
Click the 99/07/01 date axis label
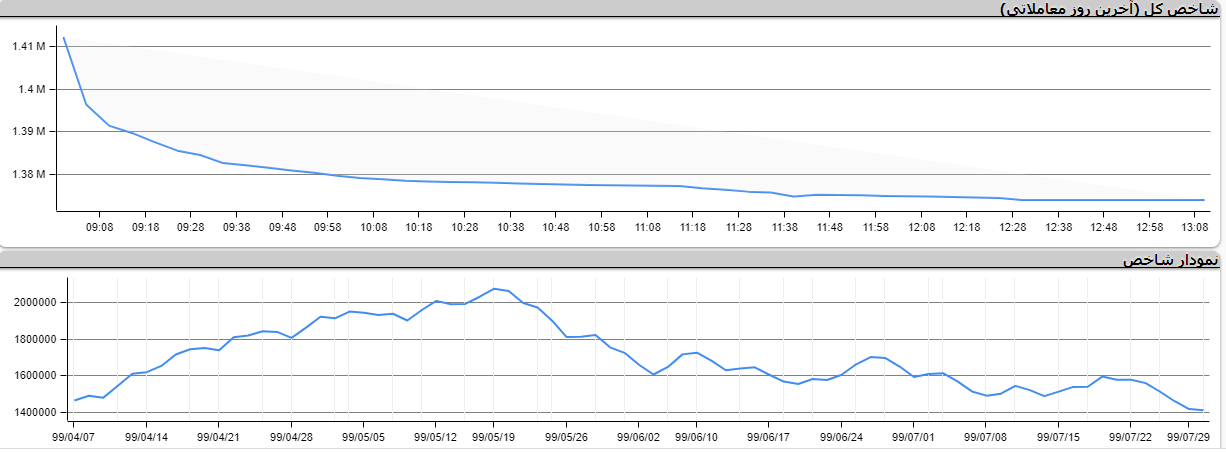pyautogui.click(x=913, y=437)
